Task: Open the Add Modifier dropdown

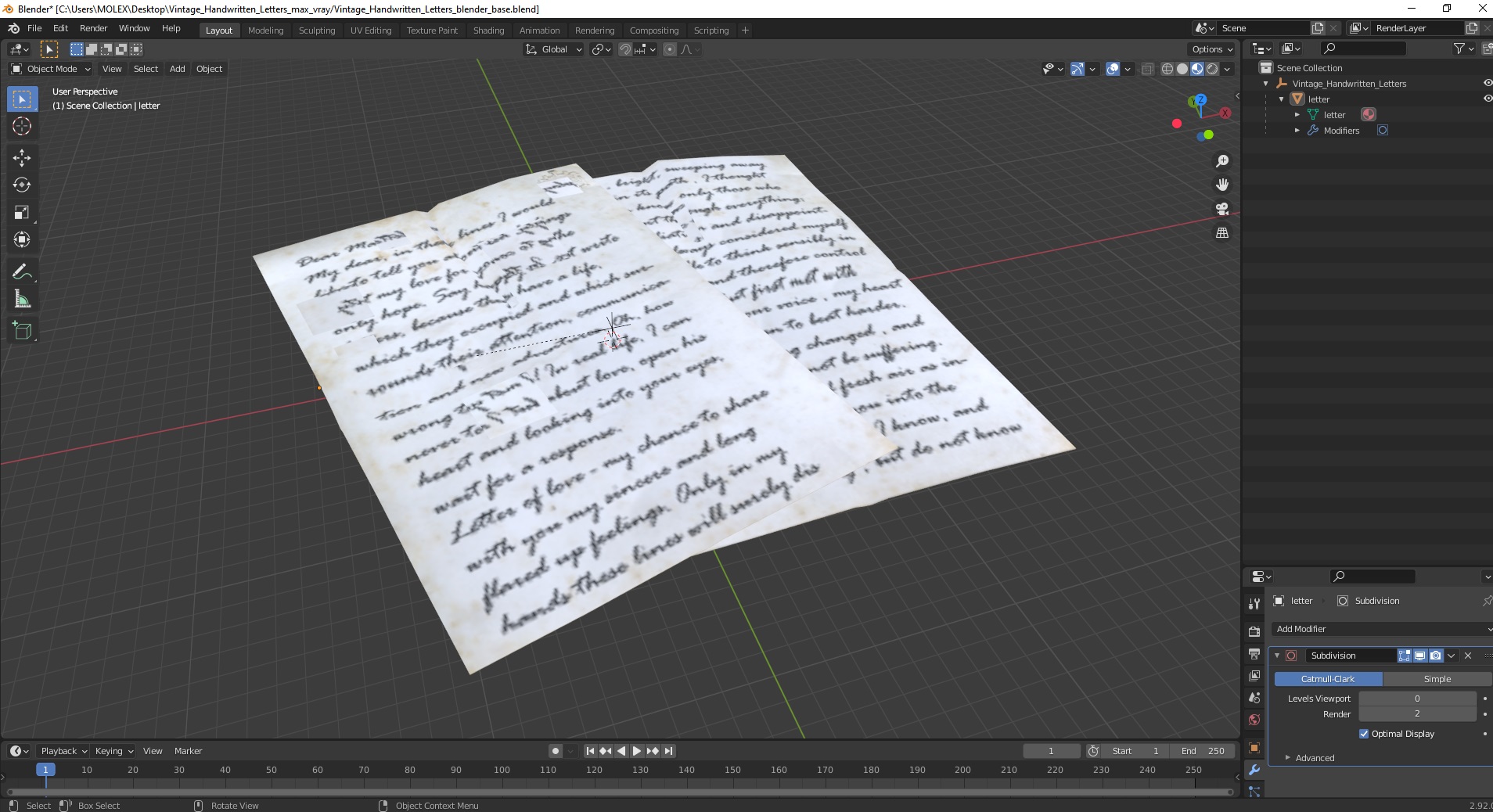Action: (x=1382, y=629)
